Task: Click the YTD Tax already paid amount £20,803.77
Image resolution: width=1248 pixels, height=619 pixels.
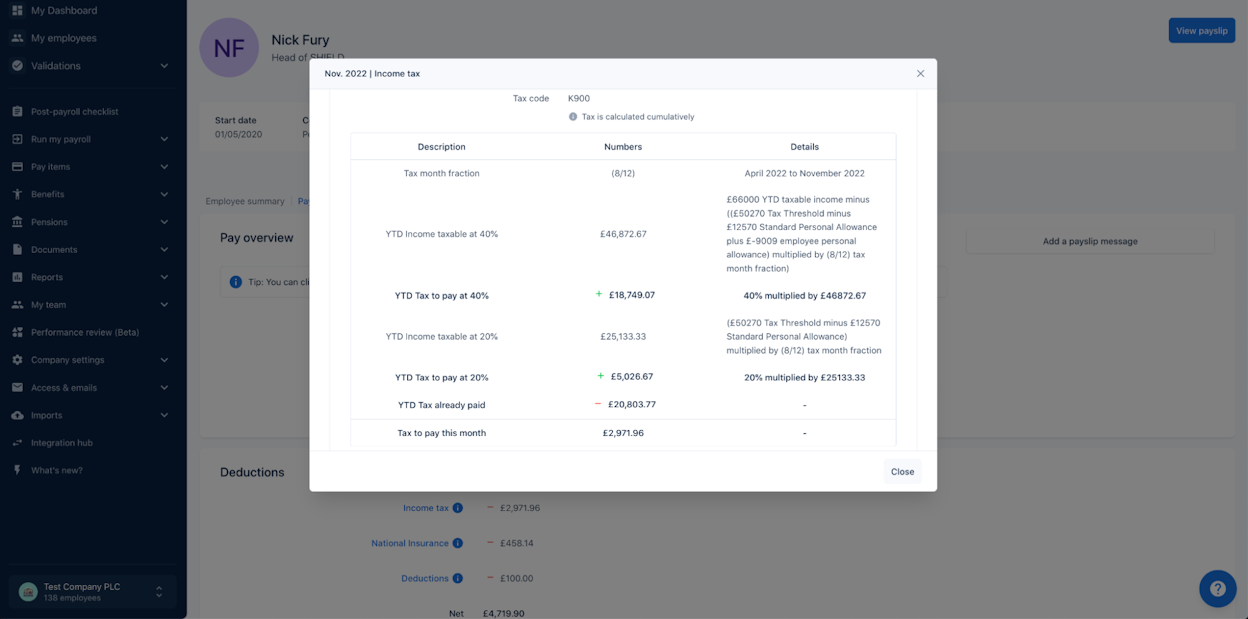Action: point(632,405)
